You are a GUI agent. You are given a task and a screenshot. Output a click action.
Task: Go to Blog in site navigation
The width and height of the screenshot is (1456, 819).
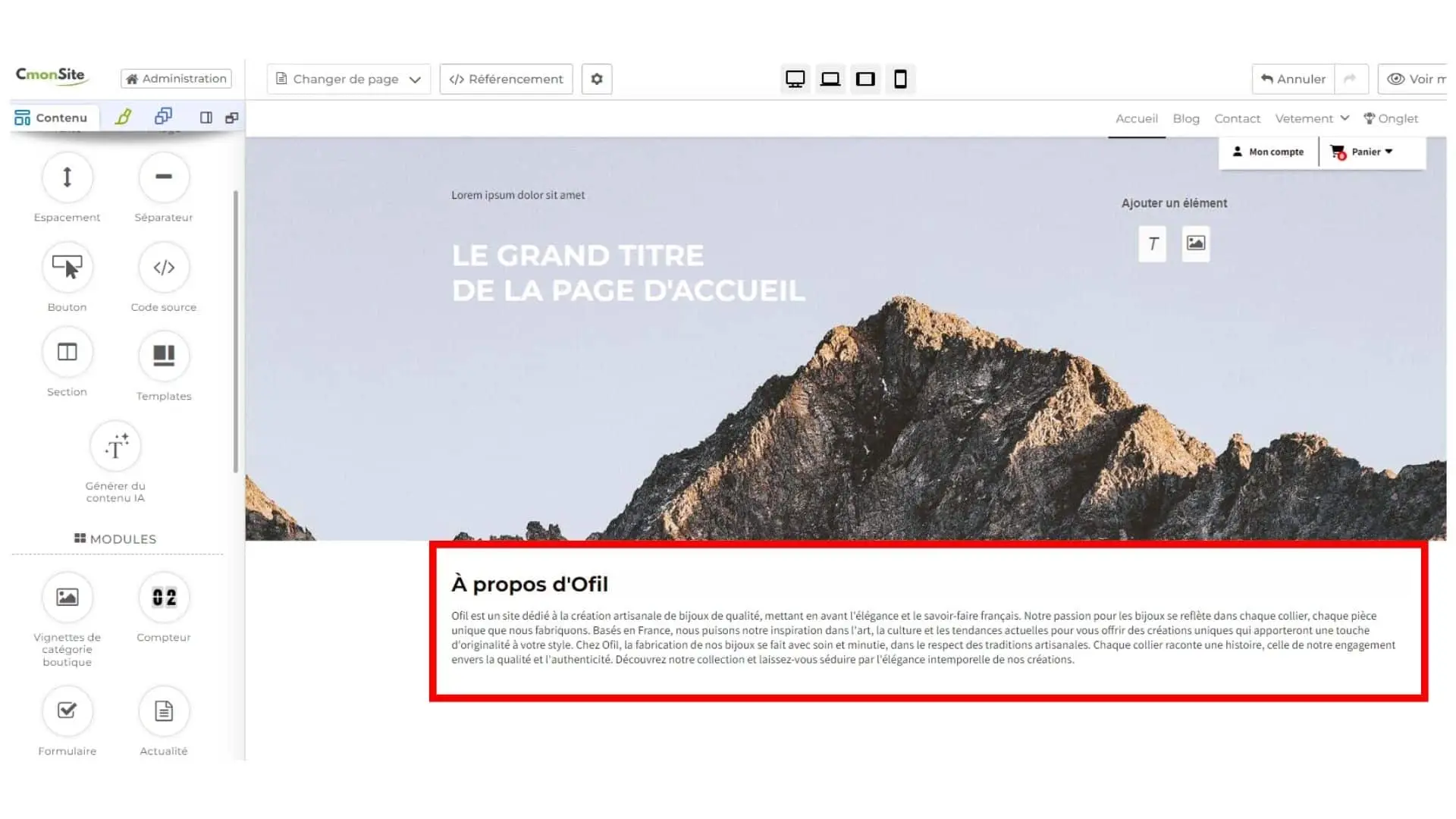tap(1186, 118)
